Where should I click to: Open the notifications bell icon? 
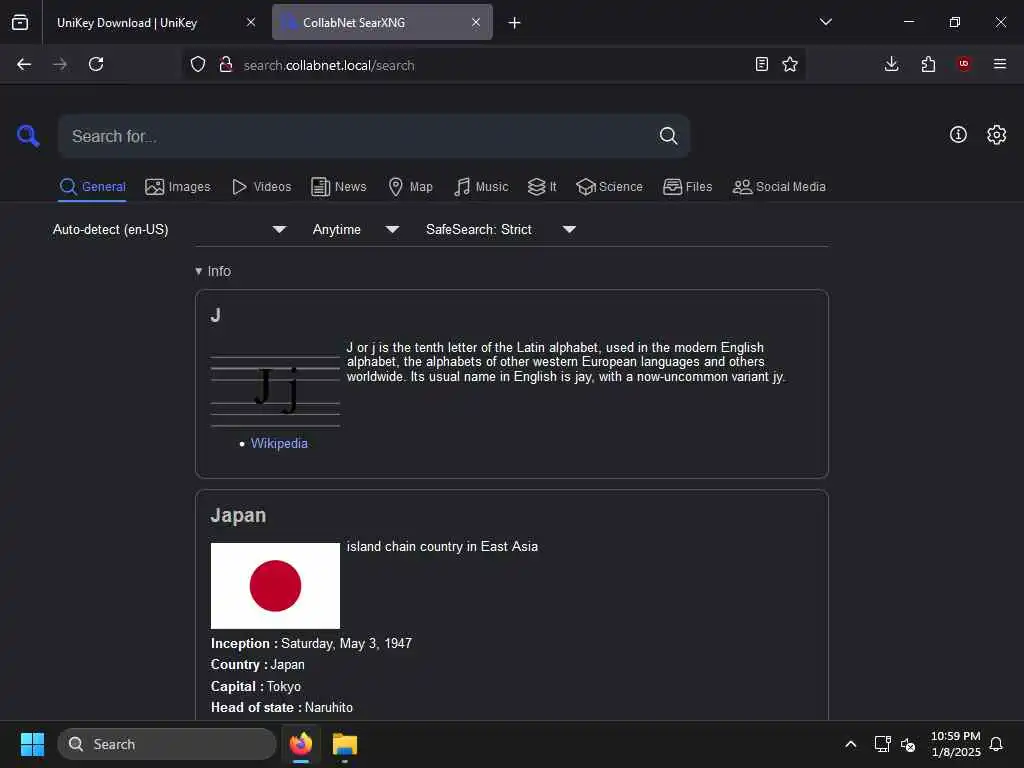[996, 744]
